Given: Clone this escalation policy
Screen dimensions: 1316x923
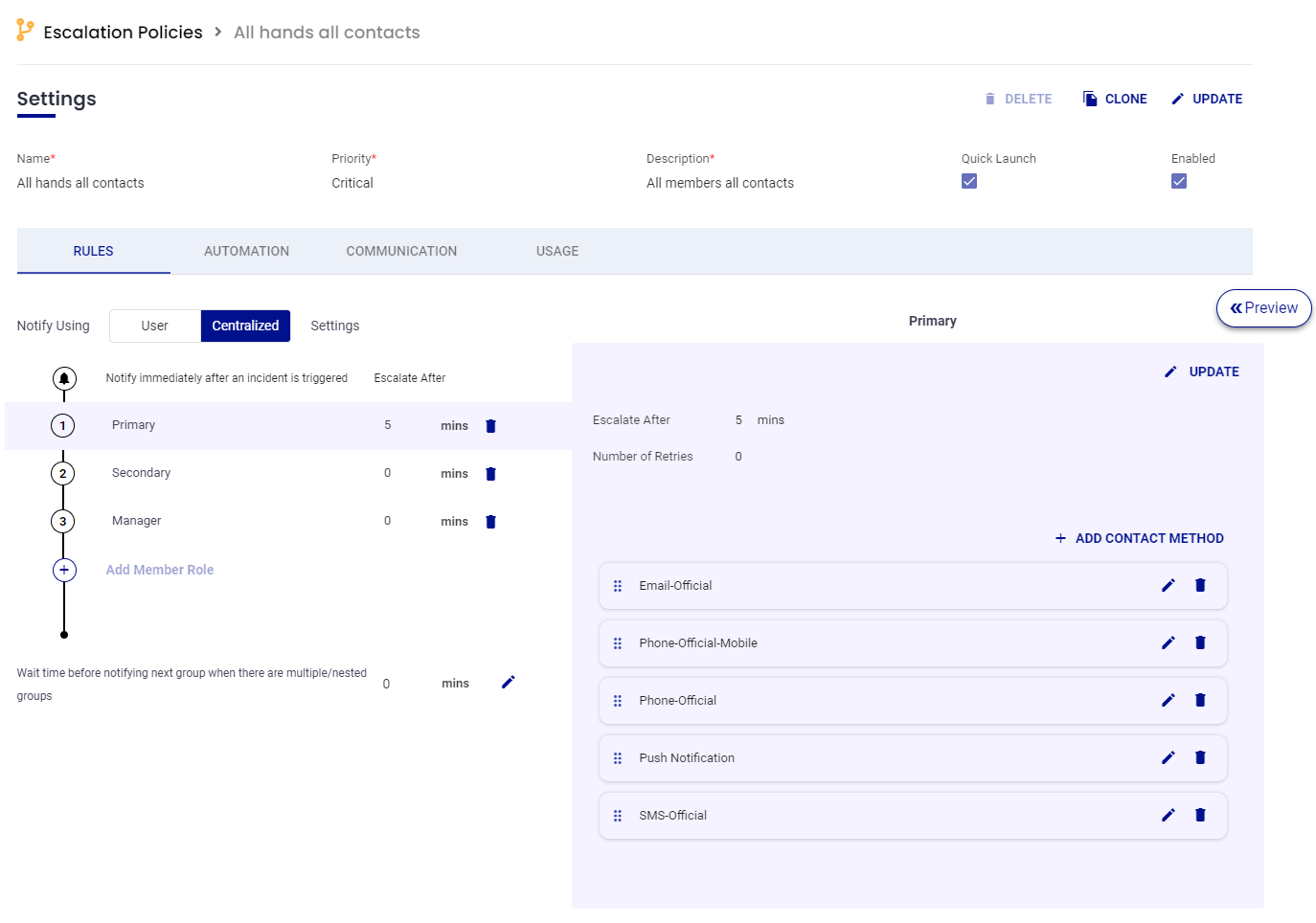Looking at the screenshot, I should pos(1115,99).
